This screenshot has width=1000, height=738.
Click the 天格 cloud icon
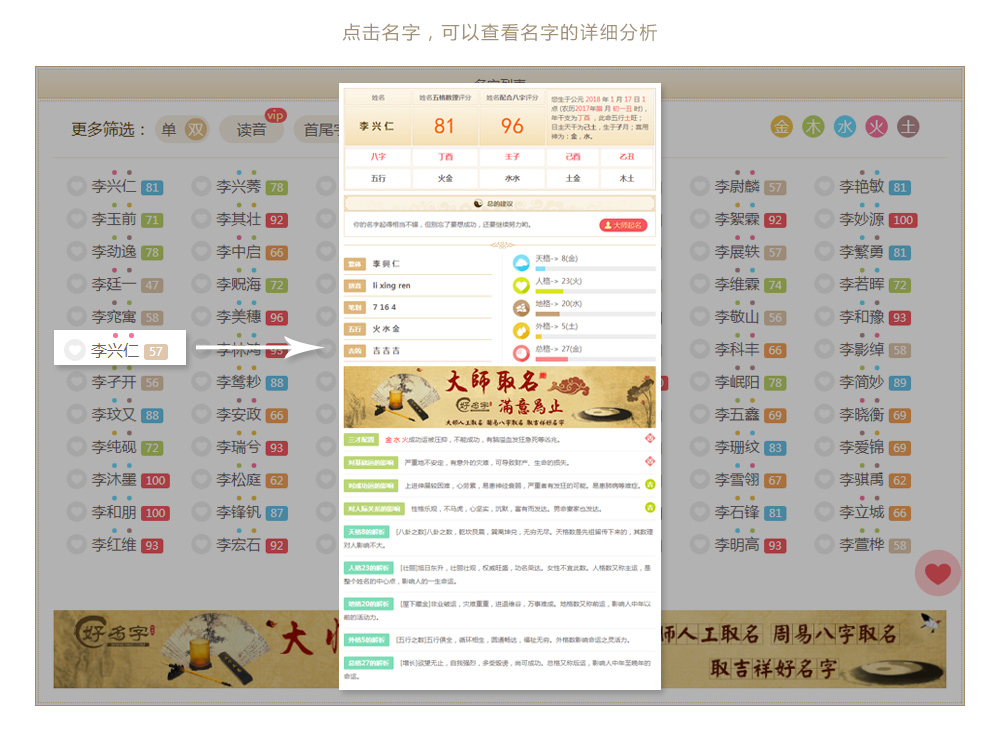point(521,264)
